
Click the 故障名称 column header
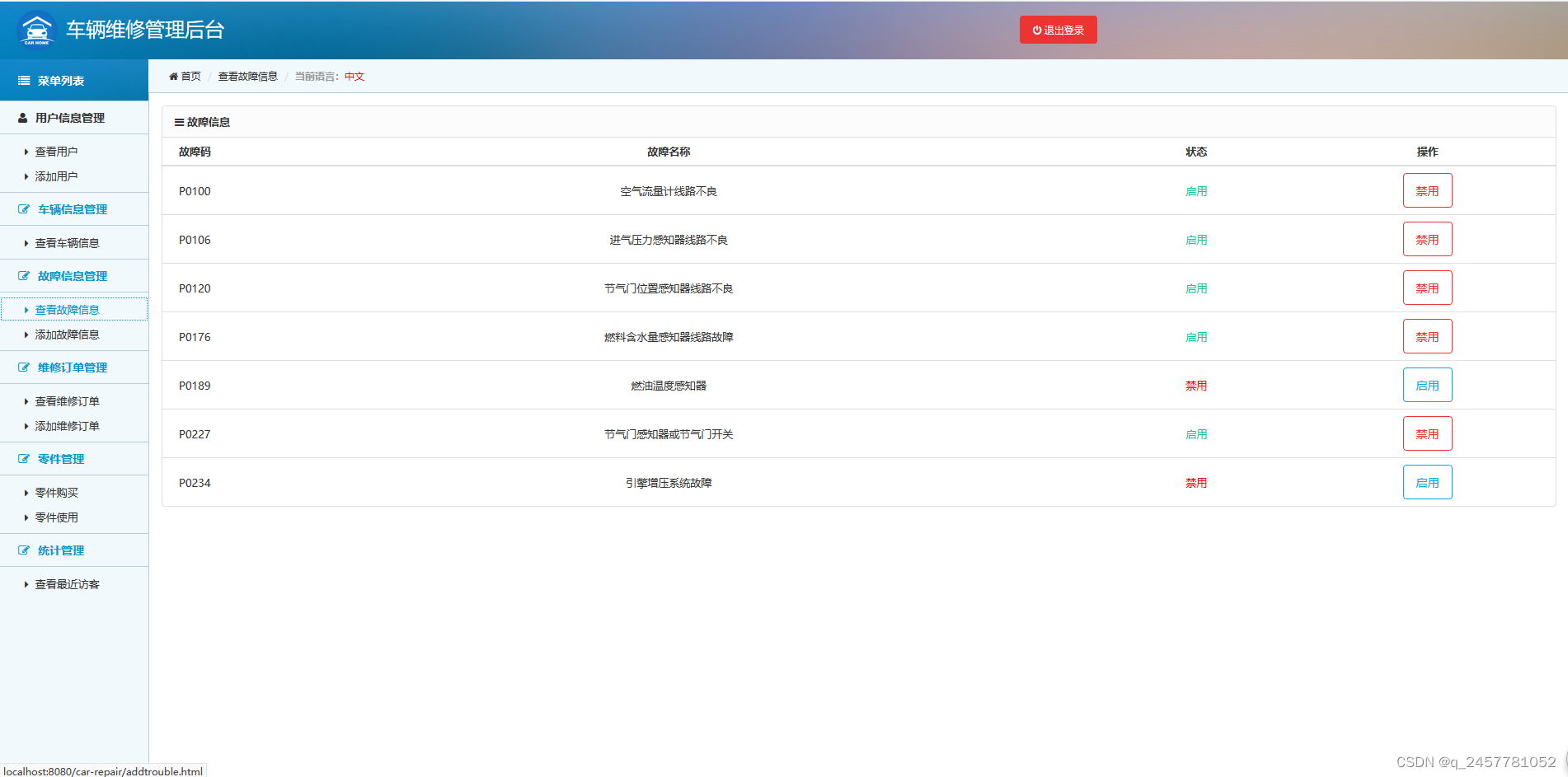coord(669,152)
